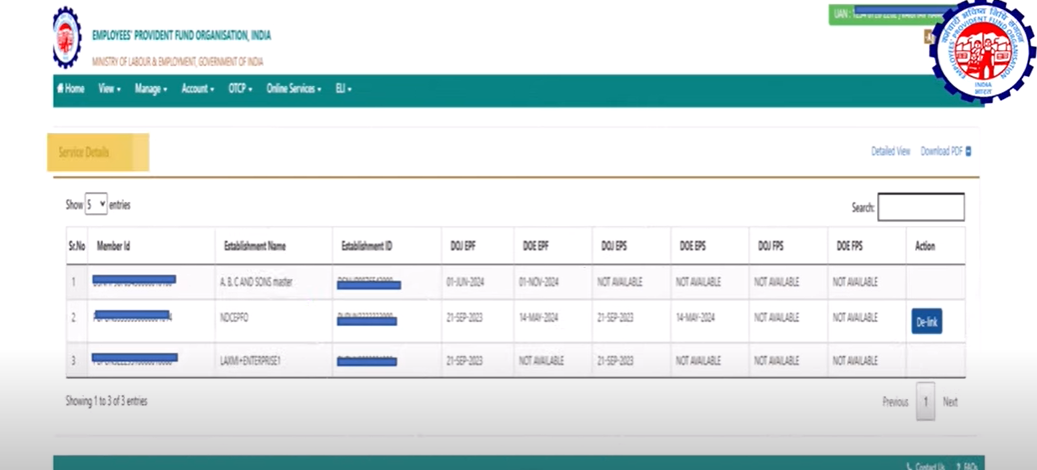Open the show entries count selector
The image size is (1037, 470).
coord(96,204)
